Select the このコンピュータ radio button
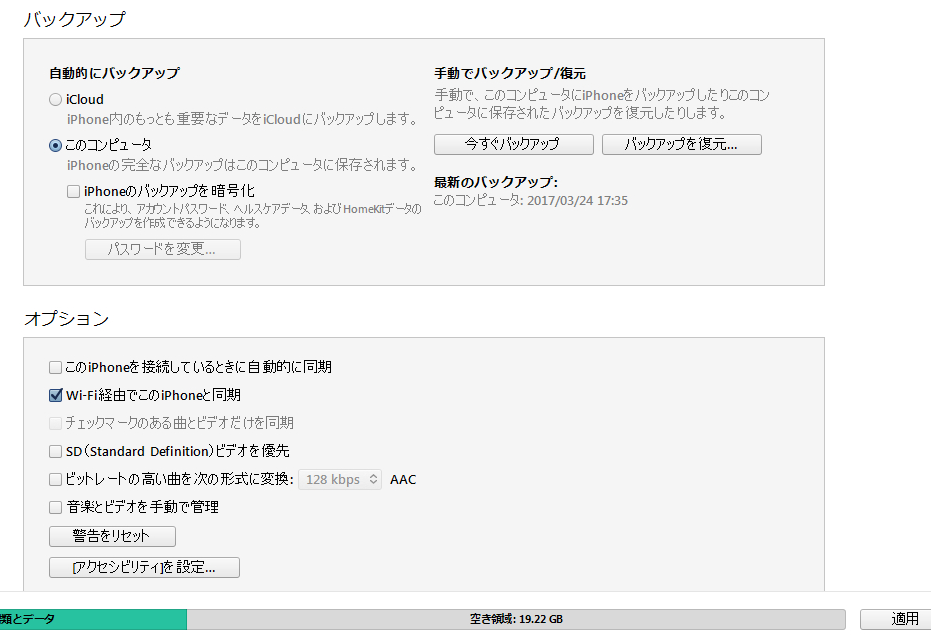The image size is (931, 640). (55, 145)
